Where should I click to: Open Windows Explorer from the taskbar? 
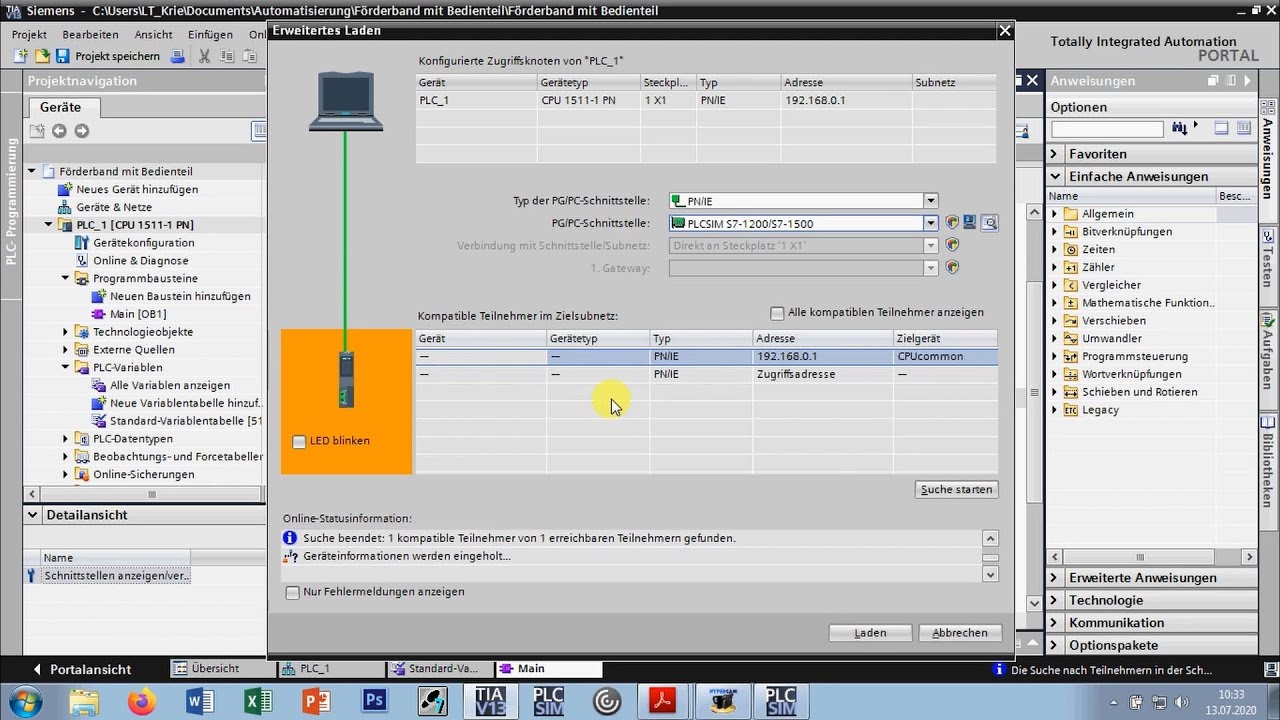pos(85,701)
